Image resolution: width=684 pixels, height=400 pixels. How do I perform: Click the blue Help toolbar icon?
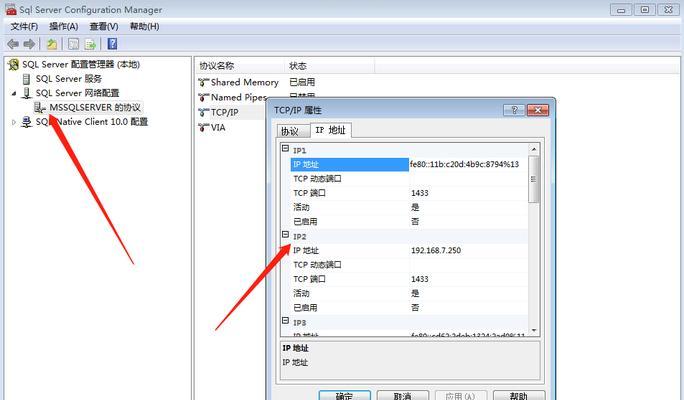pyautogui.click(x=112, y=44)
